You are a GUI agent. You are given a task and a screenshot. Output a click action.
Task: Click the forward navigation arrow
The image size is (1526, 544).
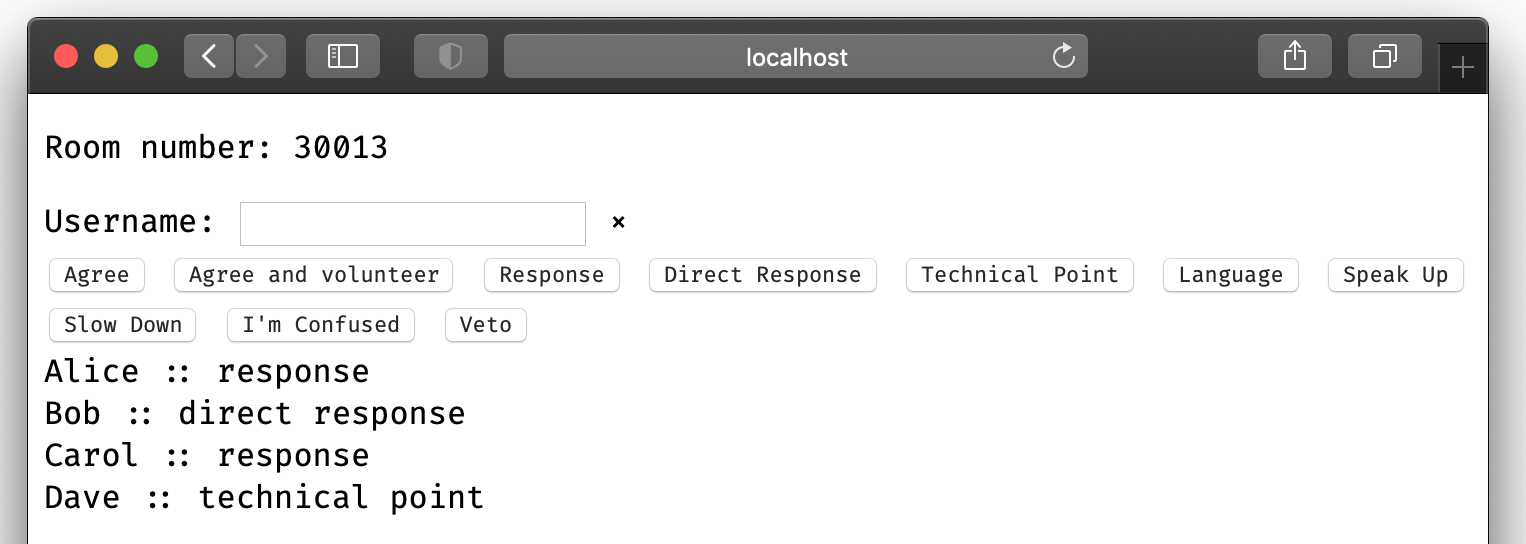tap(261, 56)
